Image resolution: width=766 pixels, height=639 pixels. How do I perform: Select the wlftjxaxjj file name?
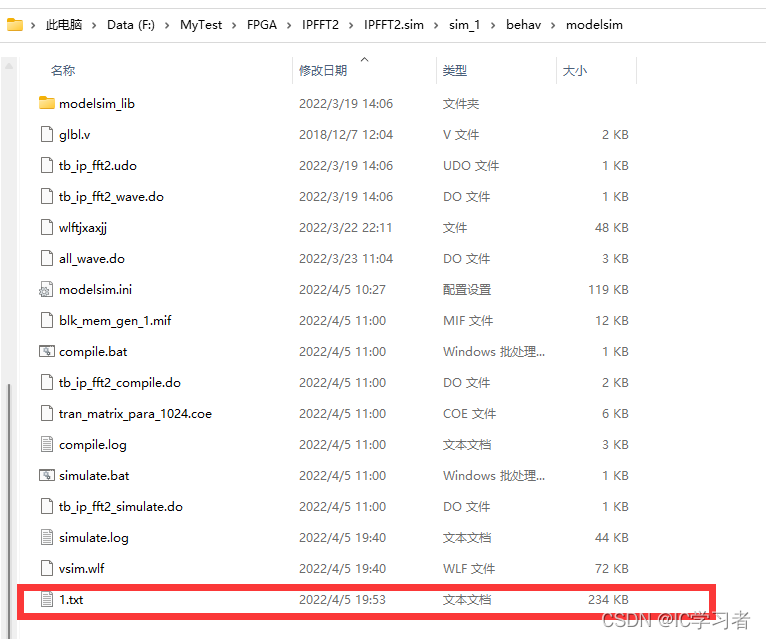83,227
